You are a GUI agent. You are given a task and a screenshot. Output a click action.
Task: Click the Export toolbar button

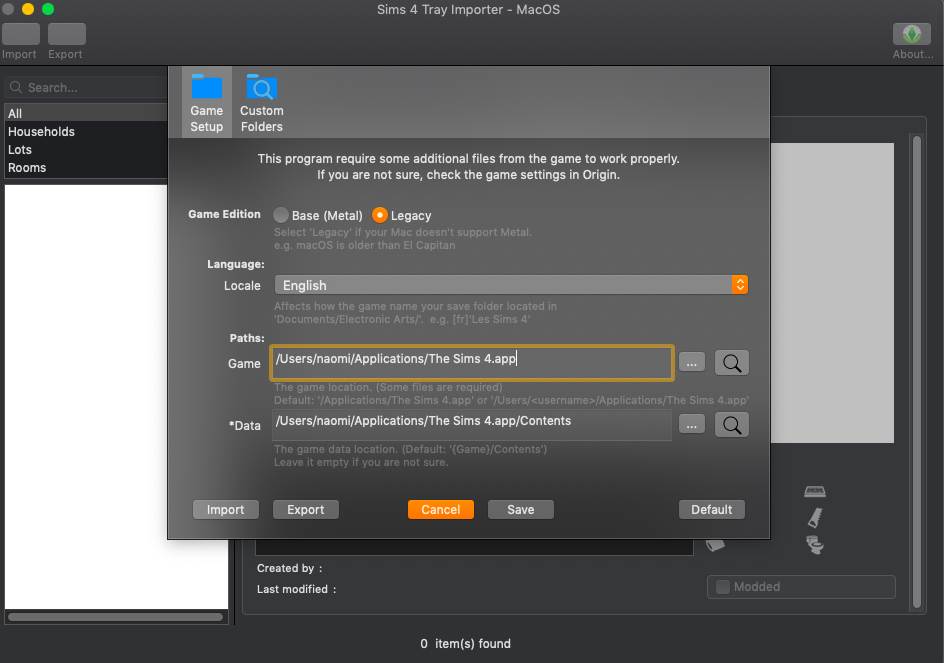(x=66, y=34)
